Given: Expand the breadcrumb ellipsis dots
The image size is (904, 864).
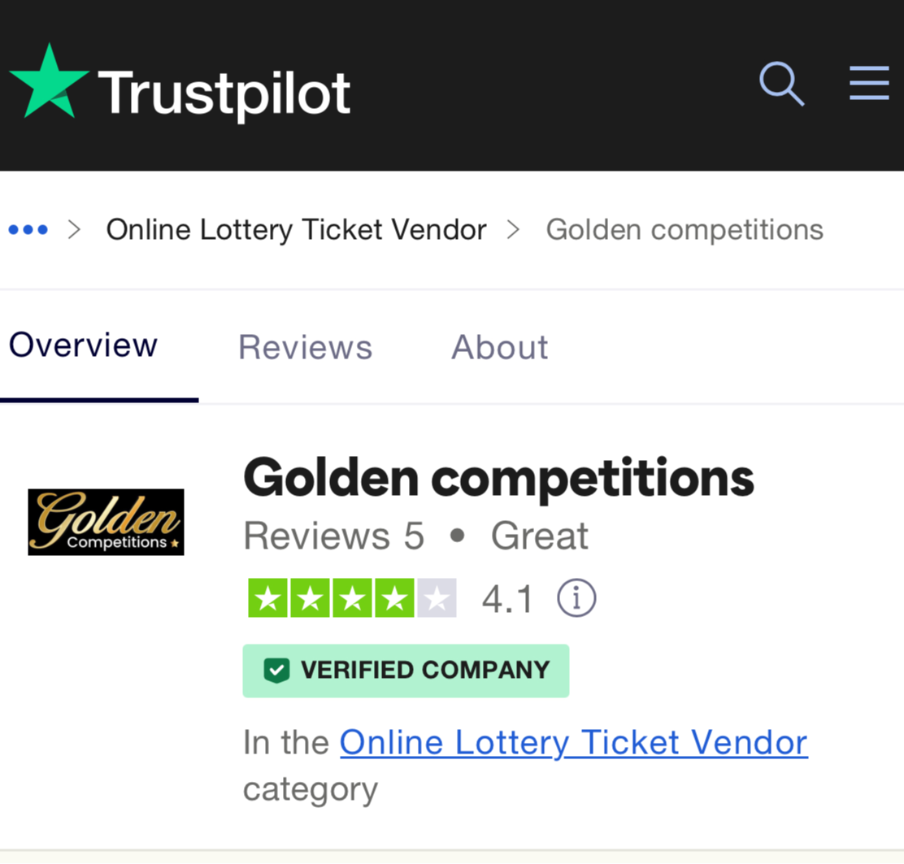Looking at the screenshot, I should pyautogui.click(x=28, y=230).
